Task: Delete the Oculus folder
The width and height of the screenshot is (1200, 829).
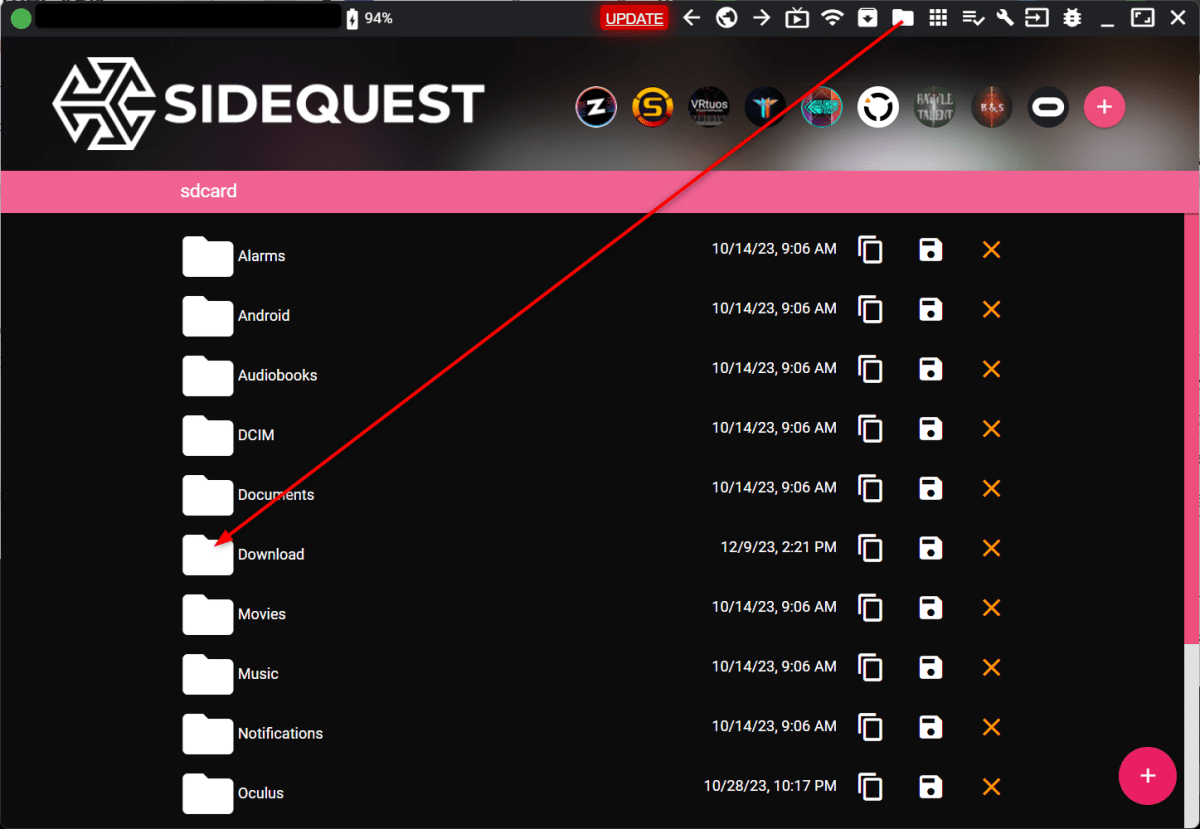Action: [991, 787]
